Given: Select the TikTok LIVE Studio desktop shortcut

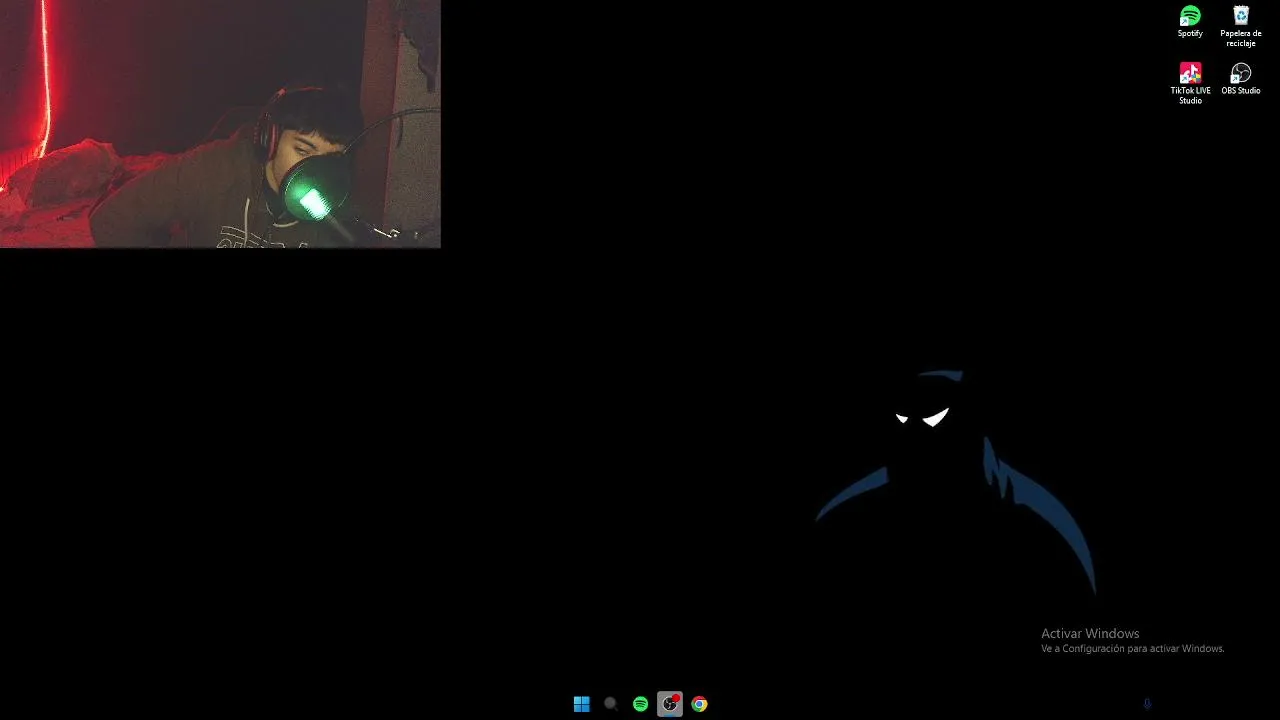Looking at the screenshot, I should pyautogui.click(x=1190, y=83).
